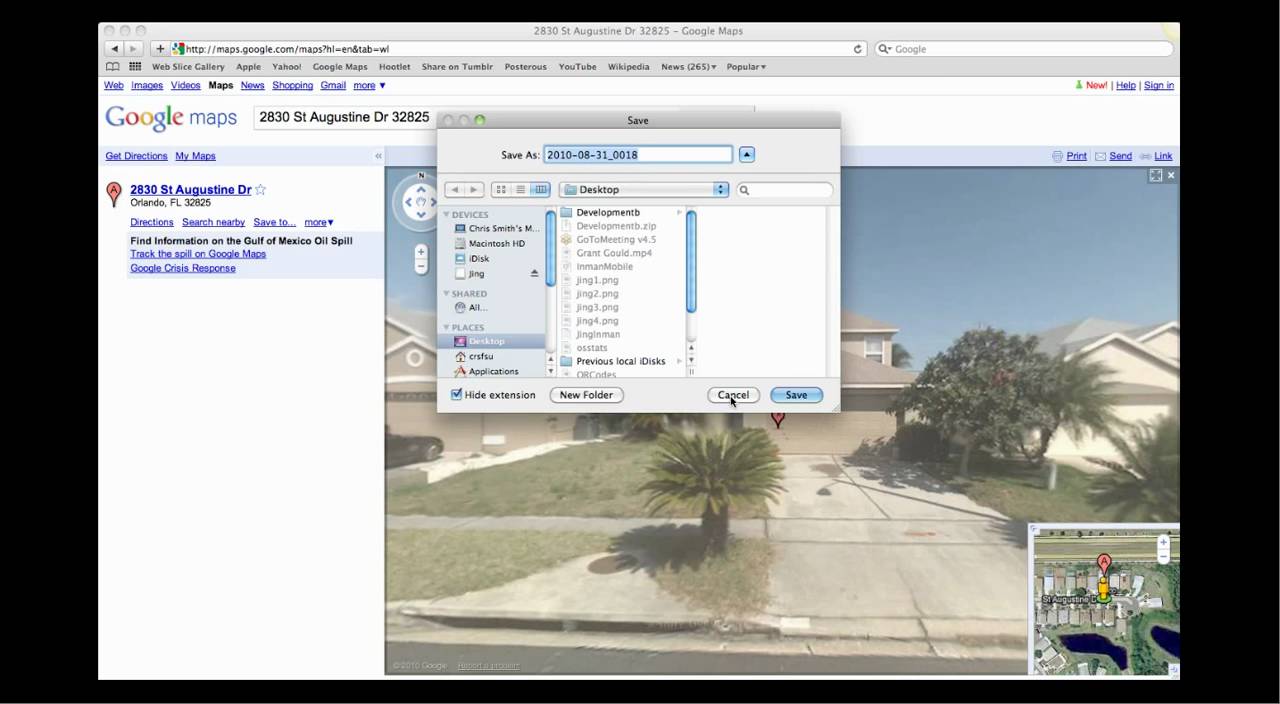
Task: Click the New Folder button
Action: tap(586, 395)
